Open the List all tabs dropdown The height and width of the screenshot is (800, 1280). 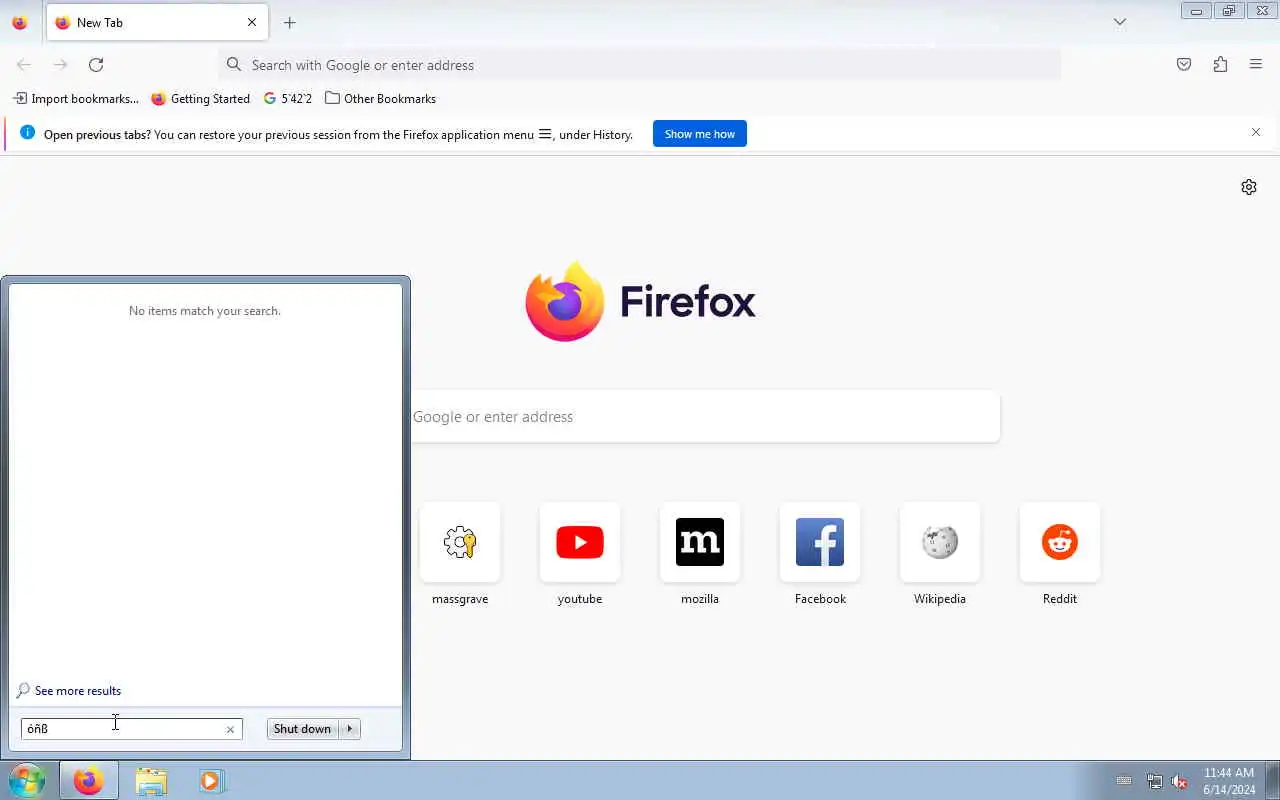click(1120, 22)
